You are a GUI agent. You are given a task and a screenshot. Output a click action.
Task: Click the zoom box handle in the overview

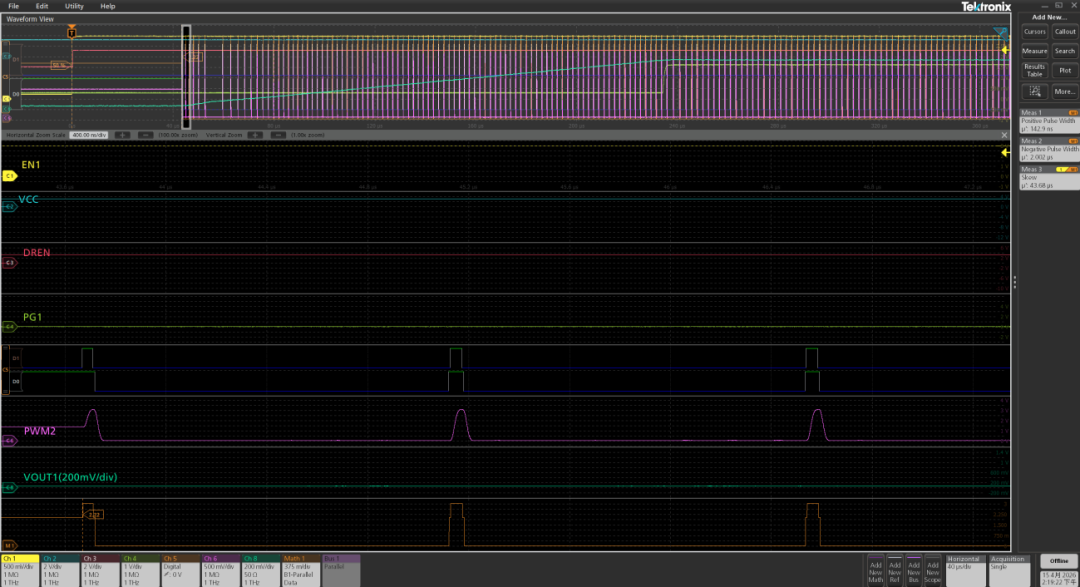coord(186,76)
